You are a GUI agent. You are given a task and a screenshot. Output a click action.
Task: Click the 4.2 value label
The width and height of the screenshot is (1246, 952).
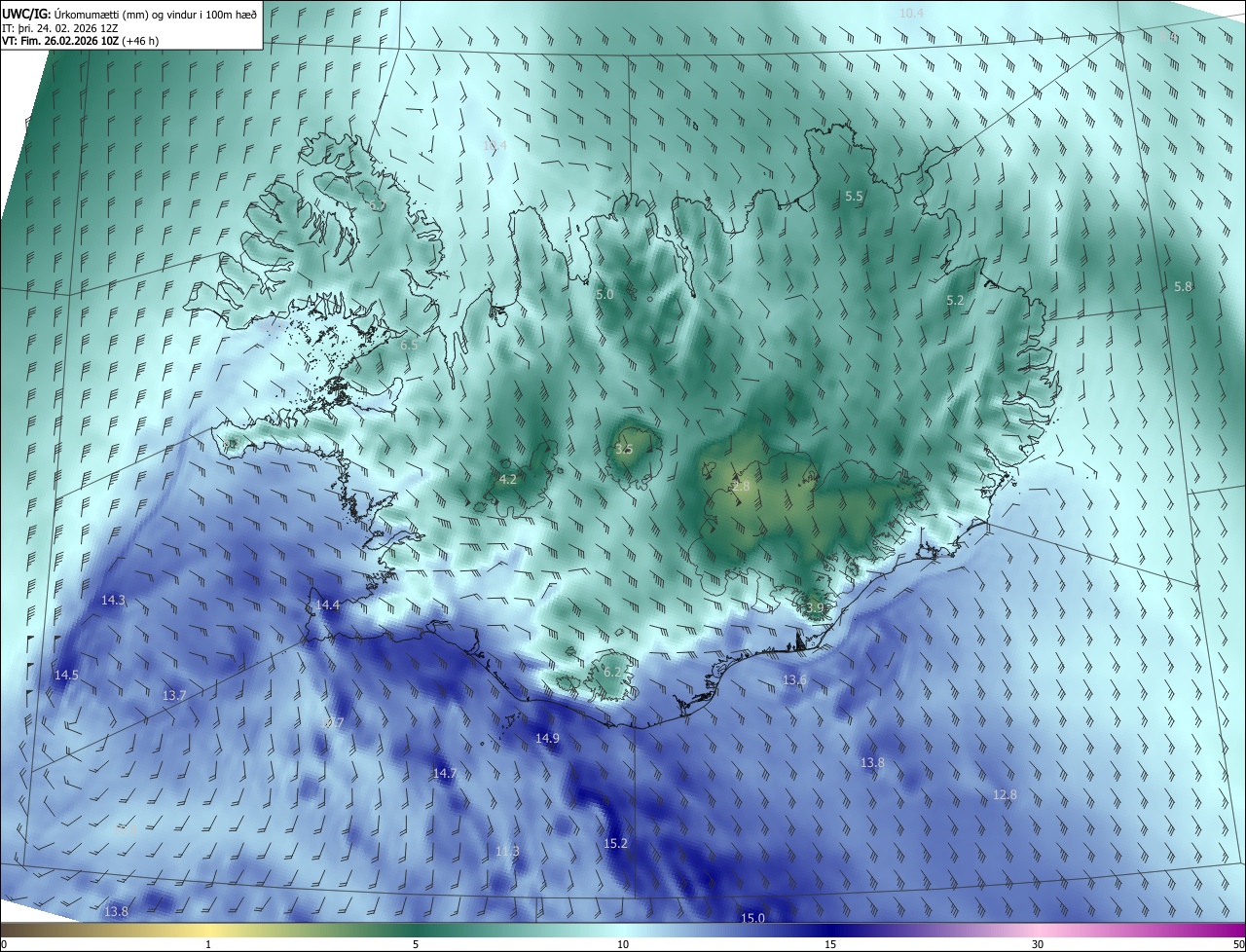pos(507,479)
